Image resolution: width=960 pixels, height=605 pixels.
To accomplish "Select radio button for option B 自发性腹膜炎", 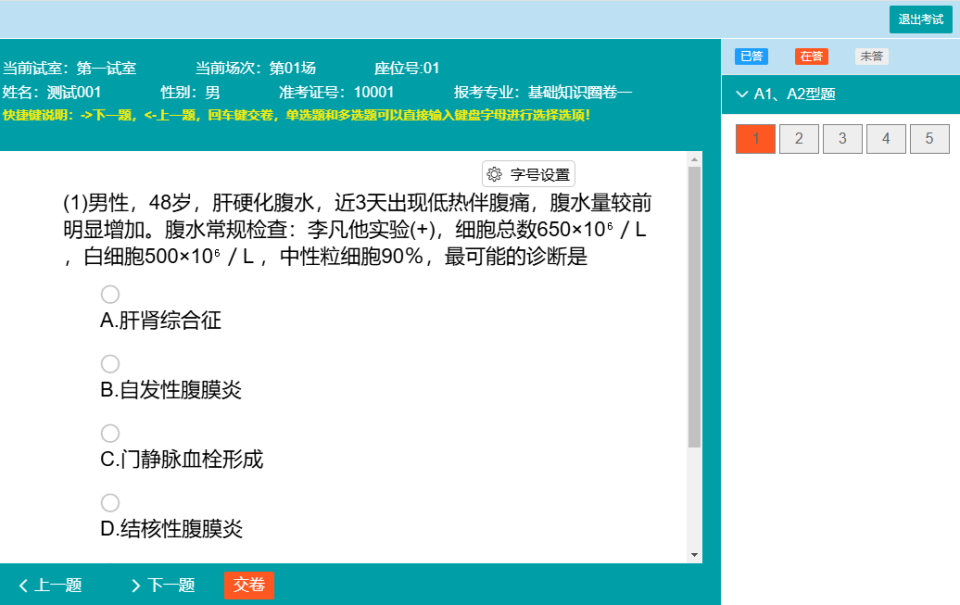I will click(x=110, y=363).
